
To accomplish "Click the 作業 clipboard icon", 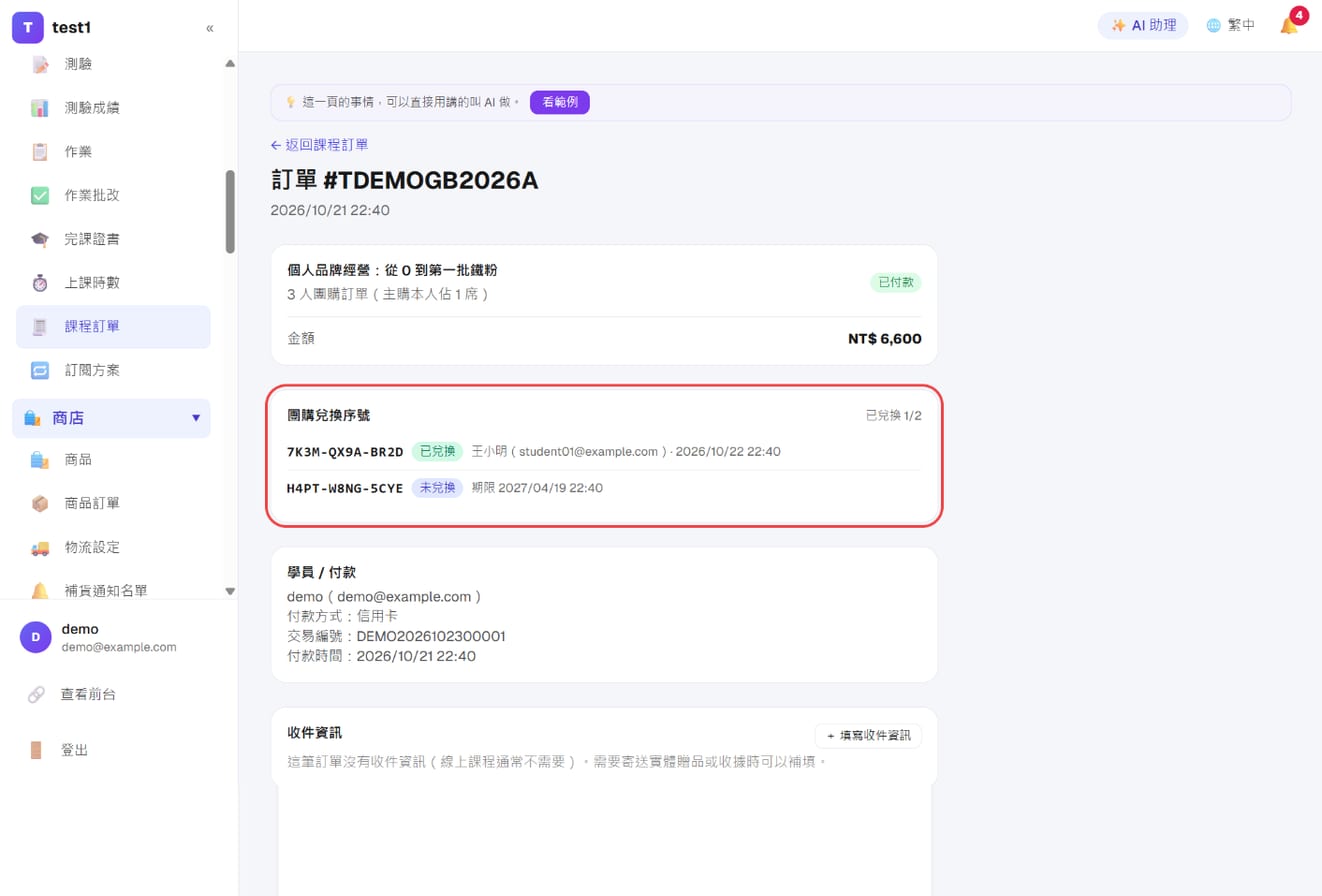I will [40, 152].
